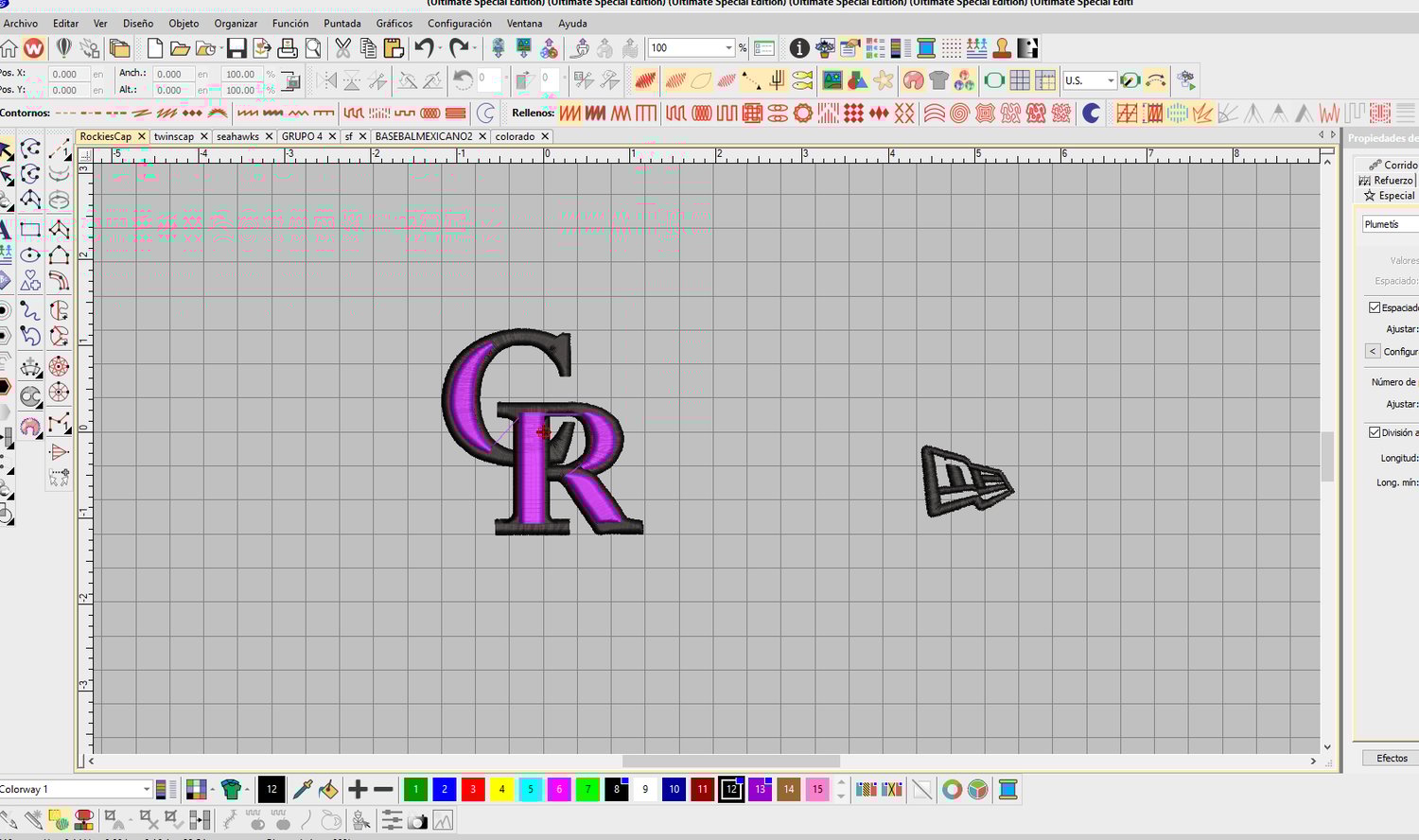Click the home icon in the toolbar

point(9,48)
